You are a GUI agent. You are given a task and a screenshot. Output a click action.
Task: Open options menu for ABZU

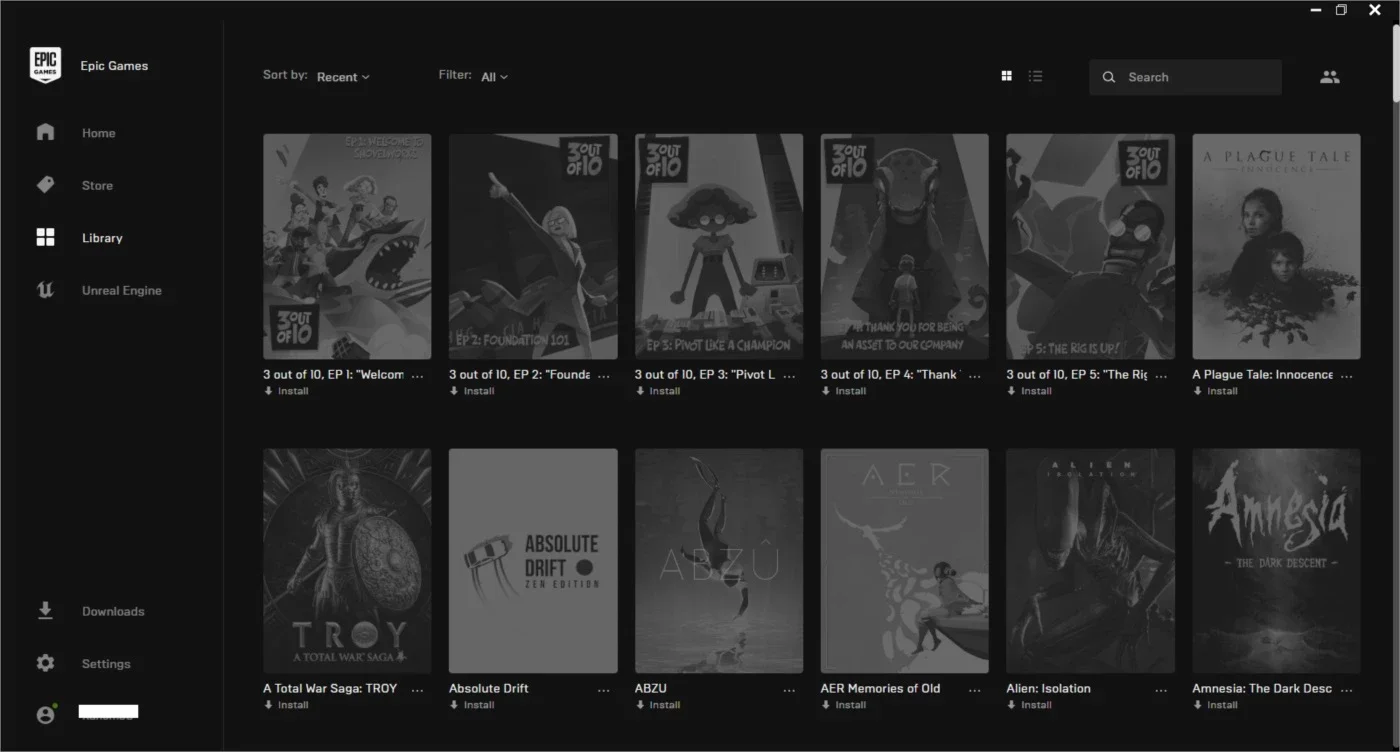point(789,690)
